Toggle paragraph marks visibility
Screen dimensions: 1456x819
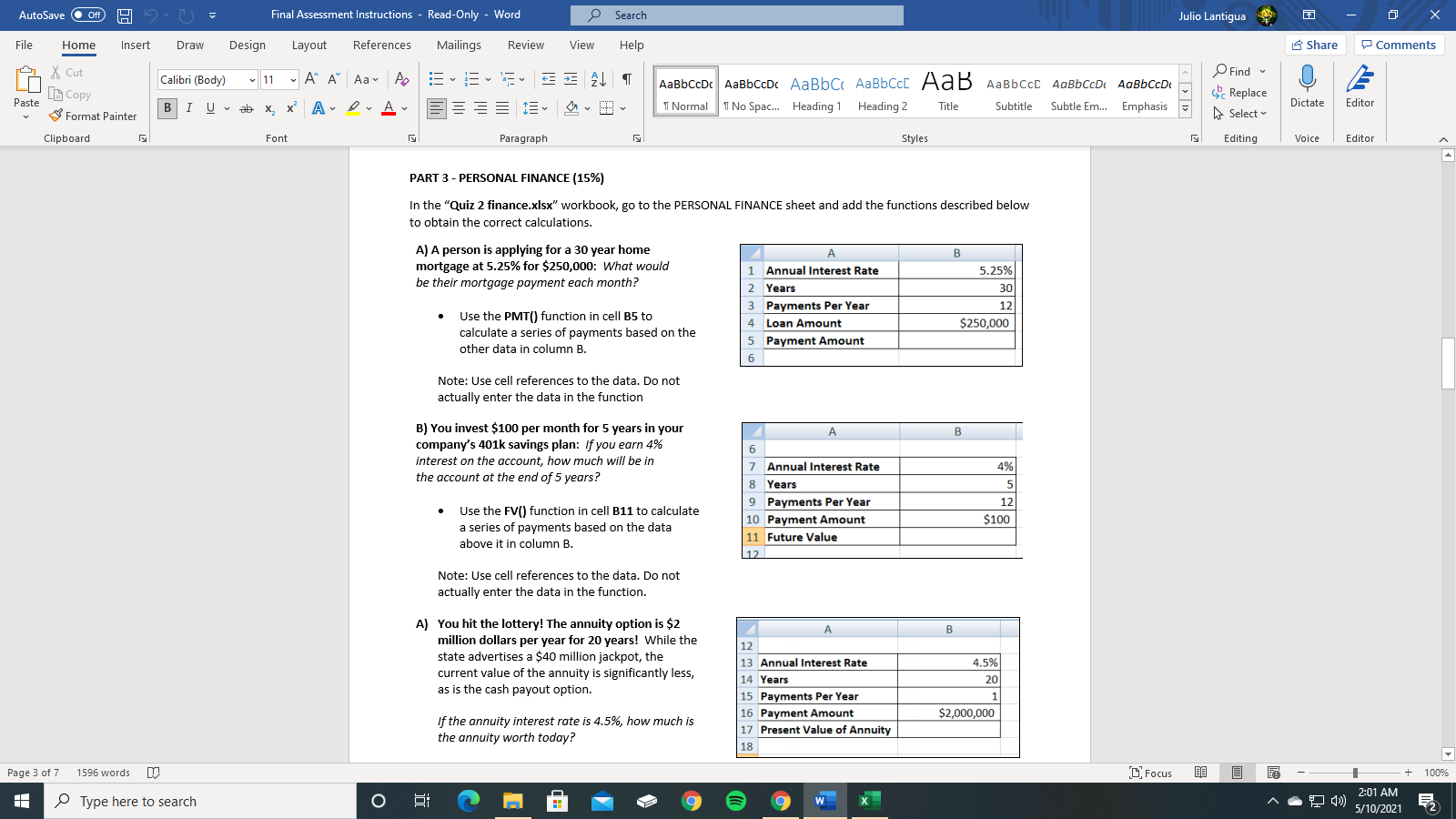[x=624, y=79]
